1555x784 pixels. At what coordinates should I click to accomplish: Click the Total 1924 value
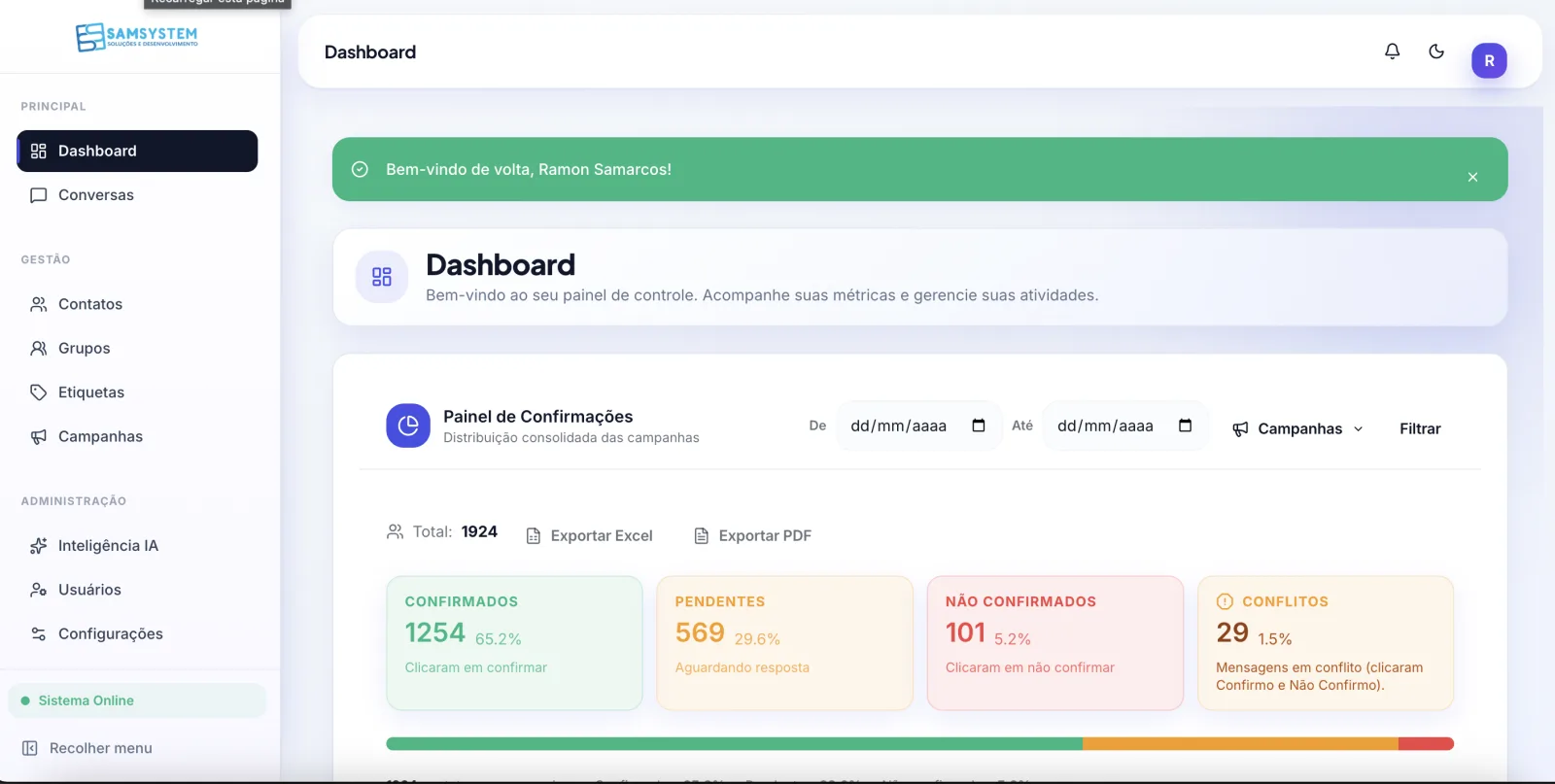click(x=479, y=531)
